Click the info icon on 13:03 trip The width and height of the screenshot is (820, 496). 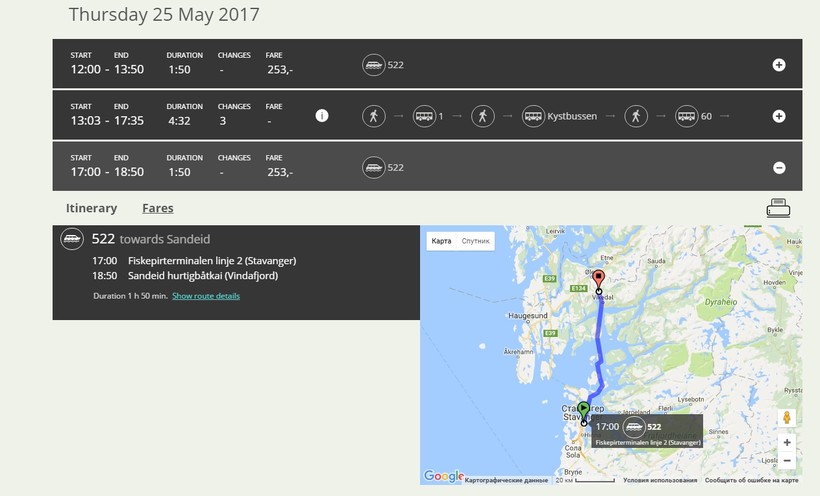click(322, 116)
